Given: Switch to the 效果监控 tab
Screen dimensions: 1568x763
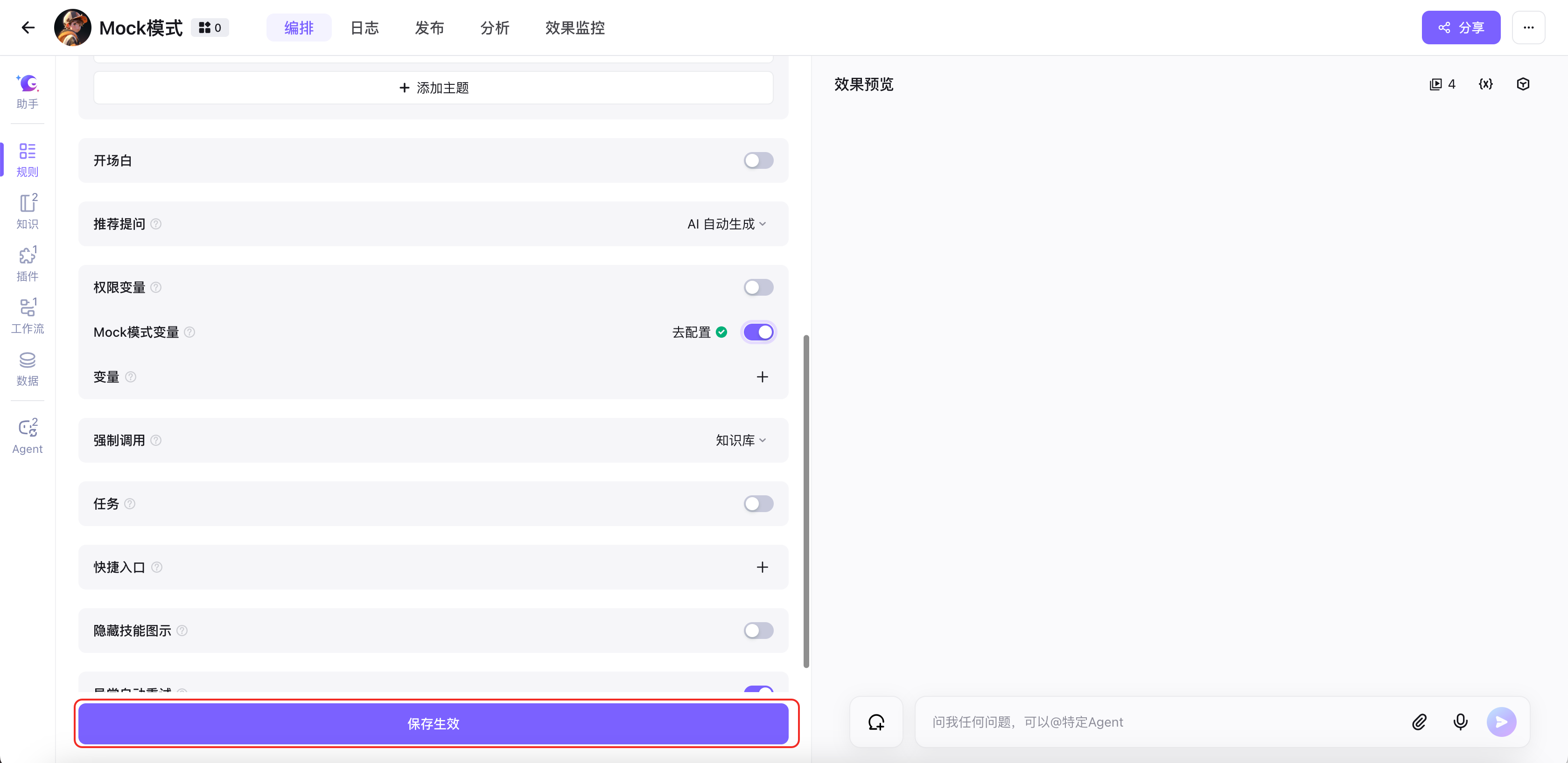Looking at the screenshot, I should tap(574, 28).
